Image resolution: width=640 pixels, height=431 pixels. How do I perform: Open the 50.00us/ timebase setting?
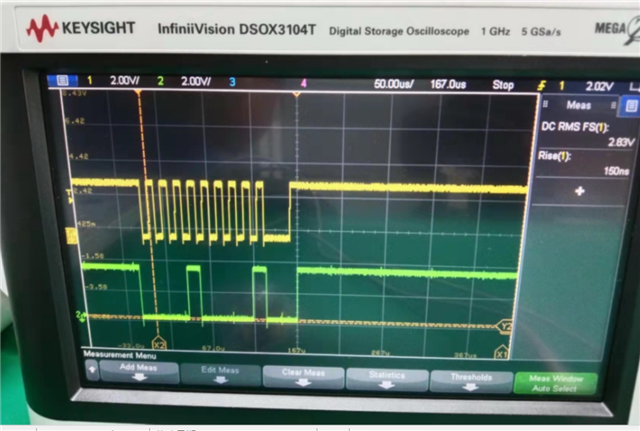tap(393, 84)
